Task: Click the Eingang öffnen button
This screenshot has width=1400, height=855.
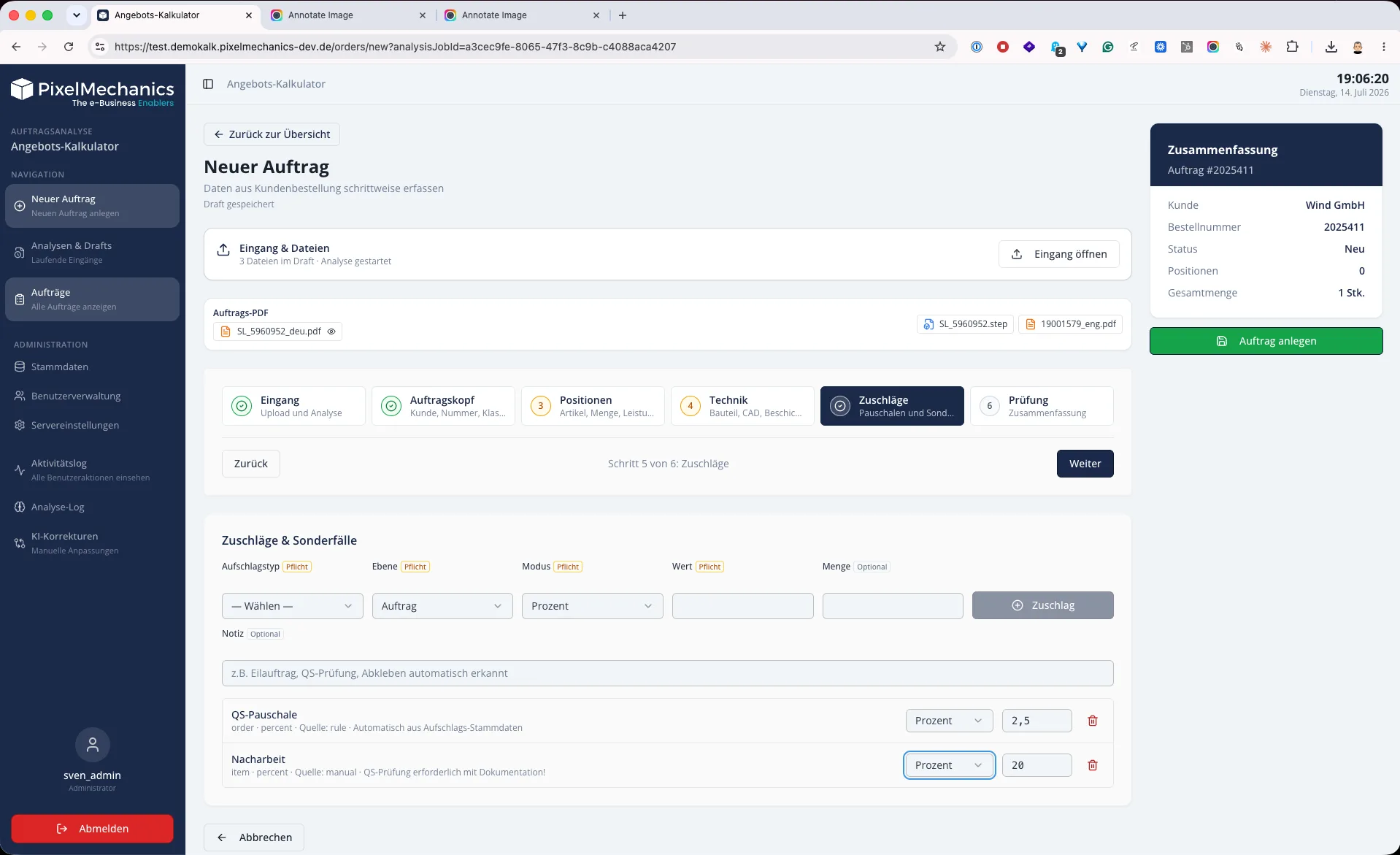Action: (1058, 254)
